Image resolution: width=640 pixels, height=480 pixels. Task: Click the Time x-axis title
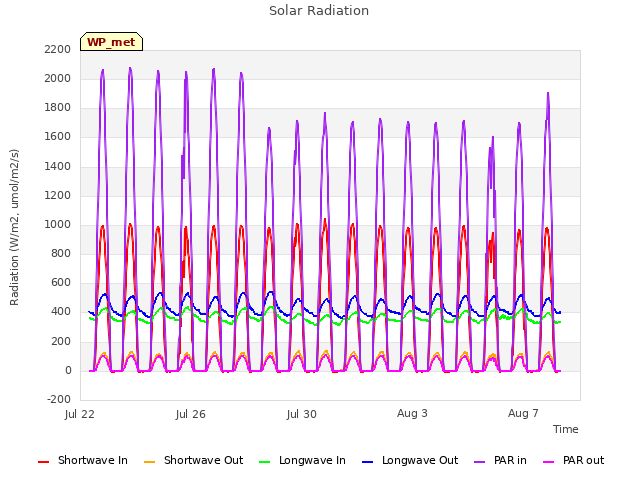[x=565, y=429]
